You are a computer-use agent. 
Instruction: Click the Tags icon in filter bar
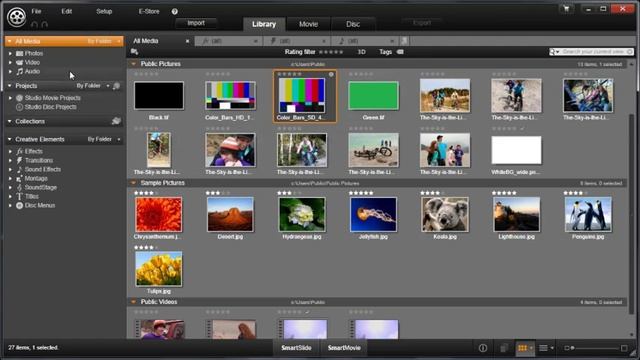point(400,52)
